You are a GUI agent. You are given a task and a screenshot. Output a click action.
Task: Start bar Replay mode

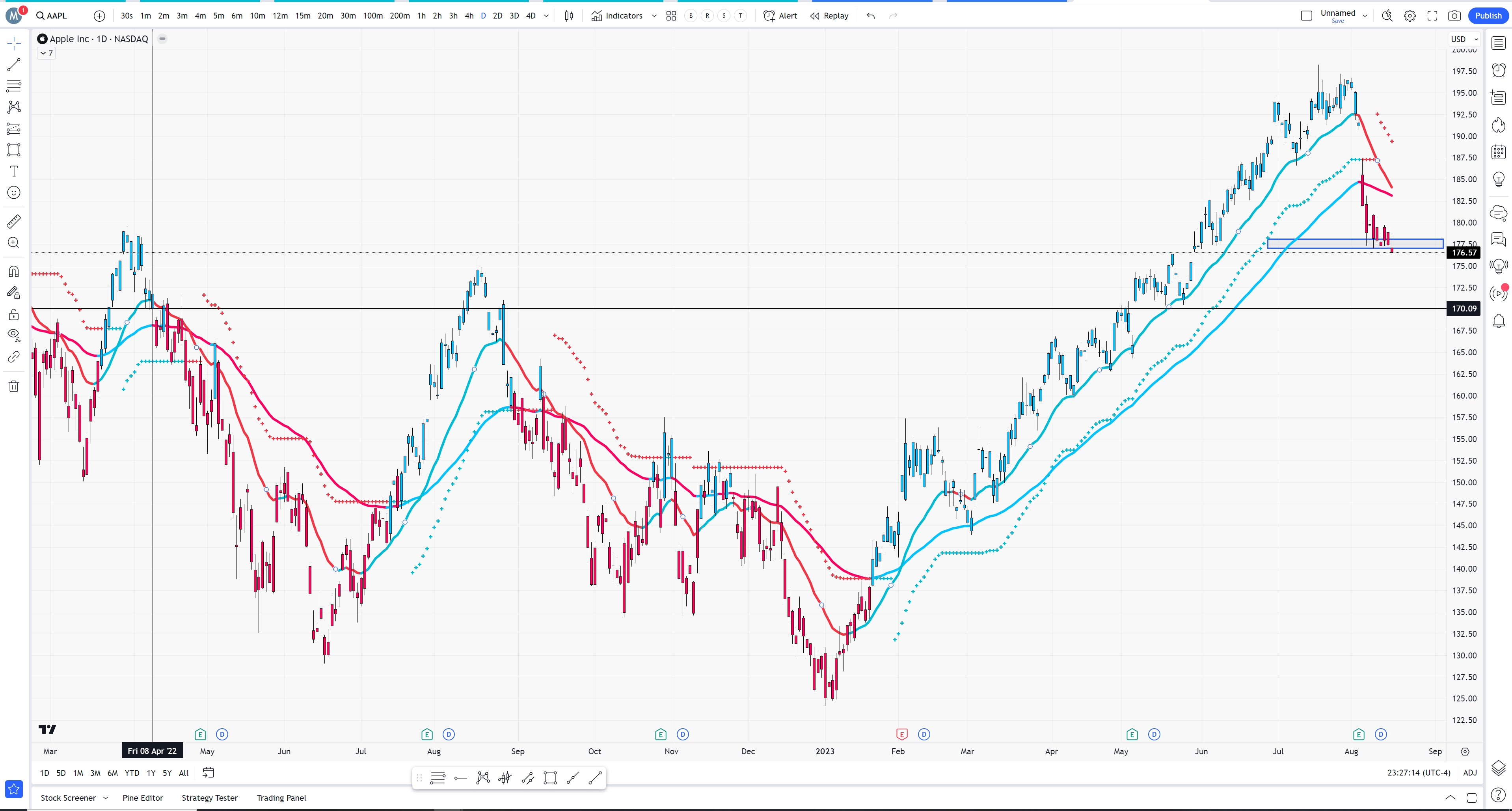[x=829, y=16]
